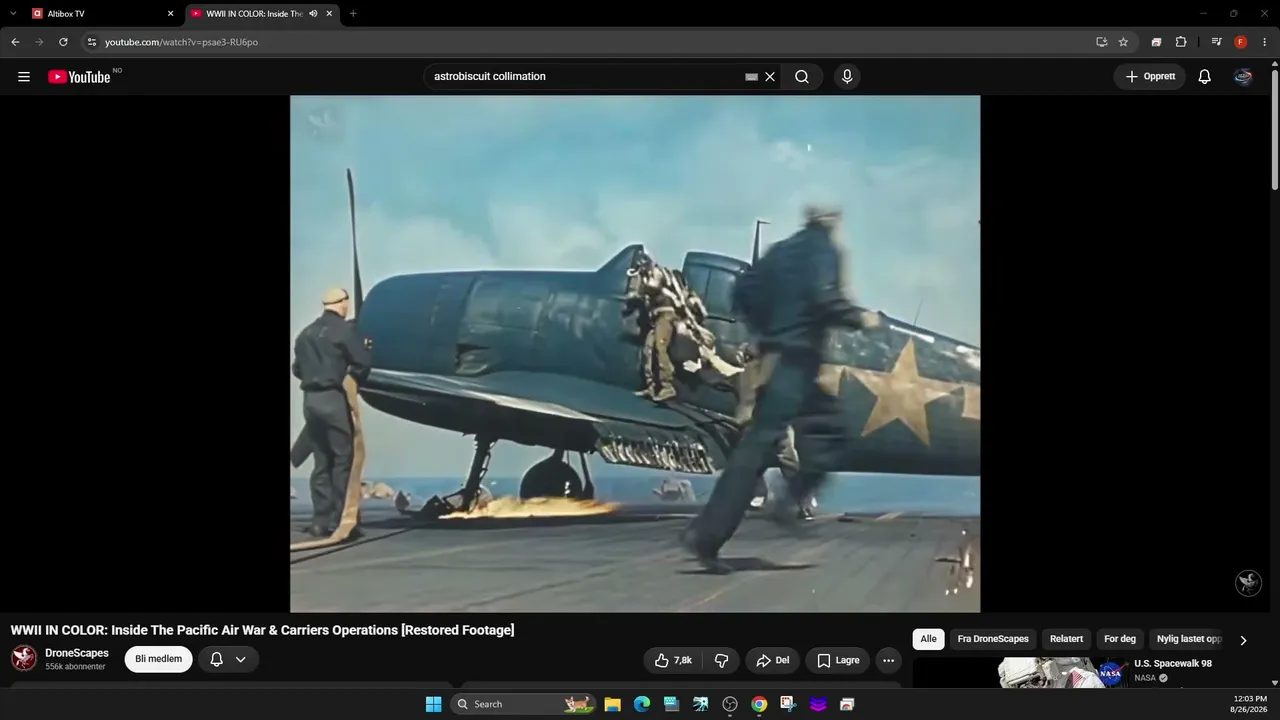Open OBS Studio from the taskbar

click(x=730, y=704)
